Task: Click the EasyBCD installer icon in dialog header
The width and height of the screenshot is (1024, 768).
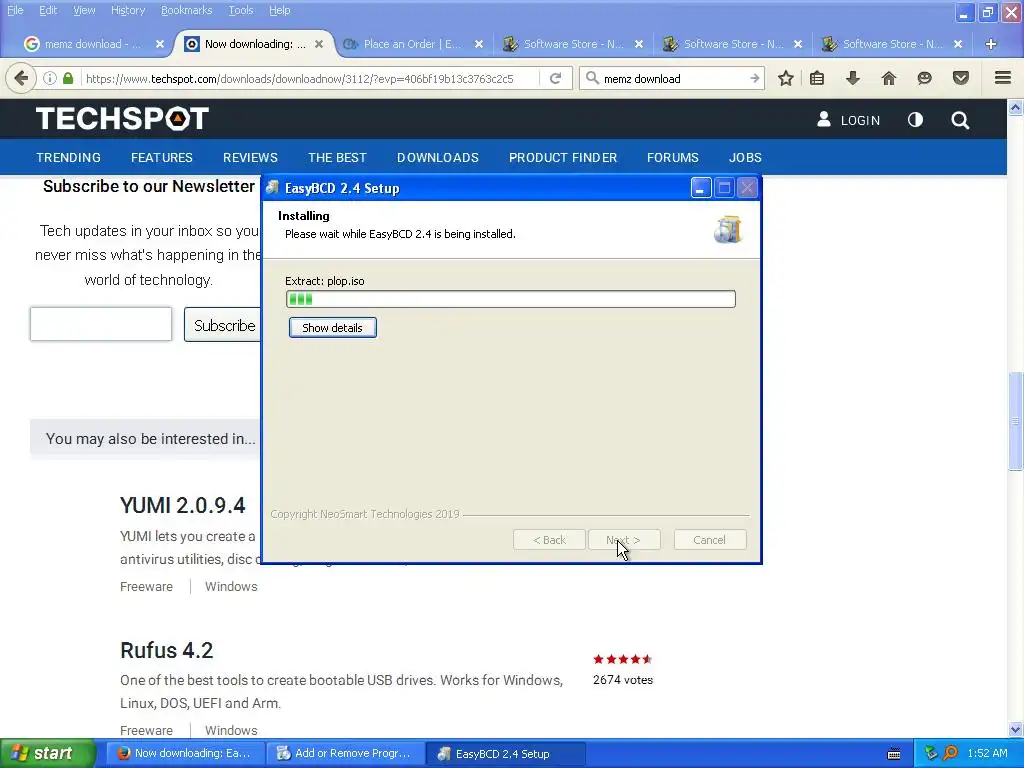Action: pos(728,229)
